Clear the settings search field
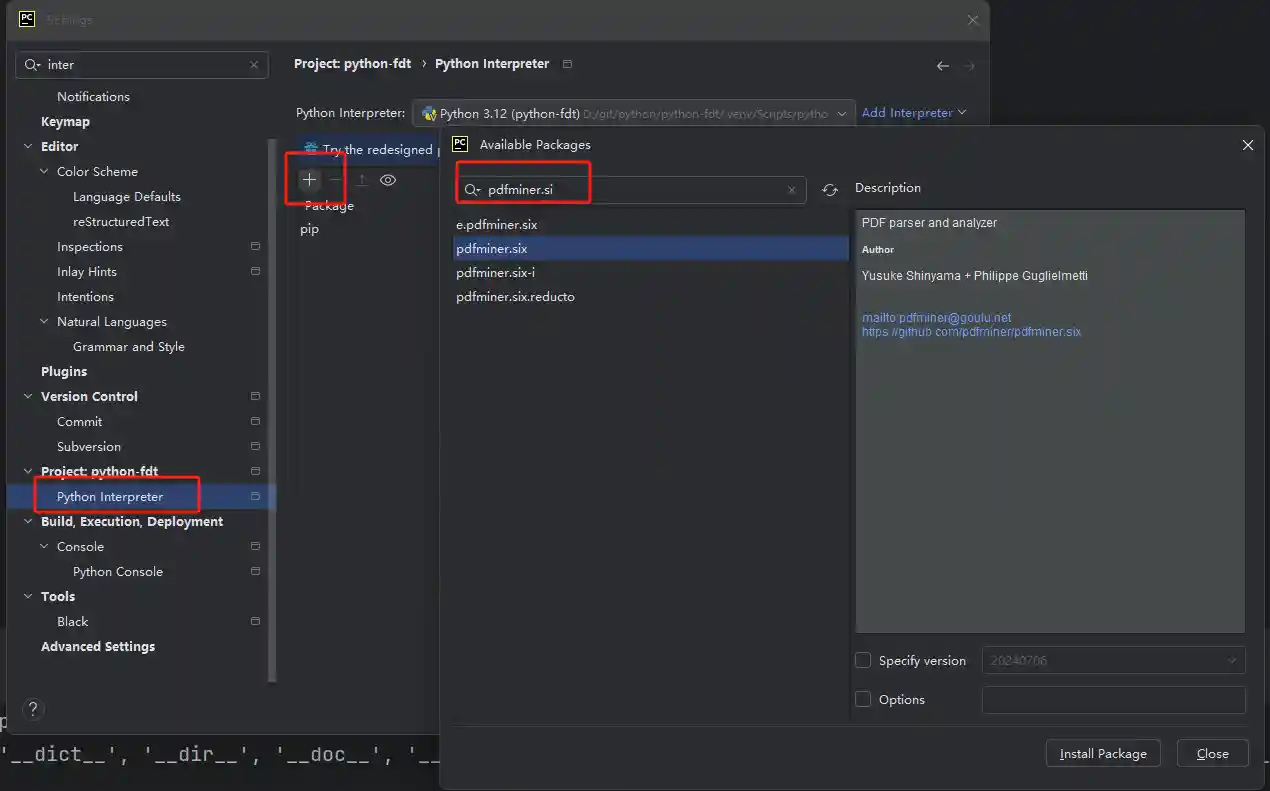 pyautogui.click(x=254, y=65)
